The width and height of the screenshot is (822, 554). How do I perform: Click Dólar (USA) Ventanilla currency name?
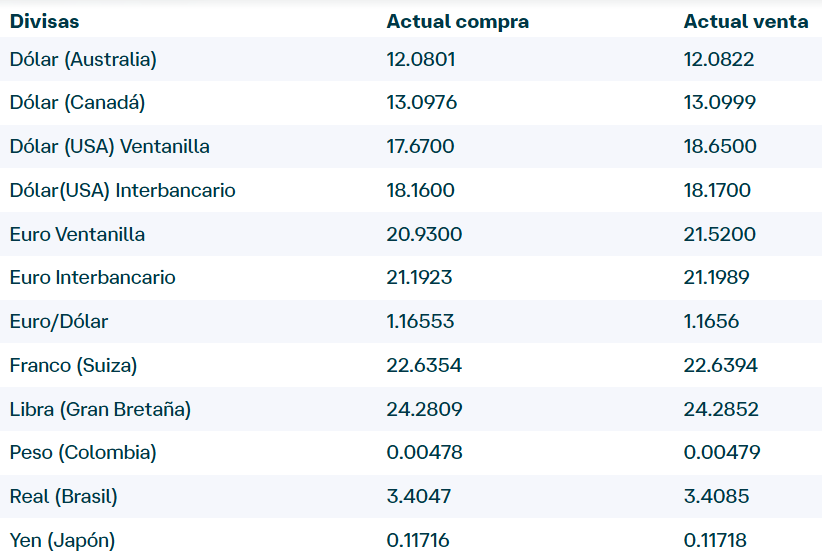[110, 146]
